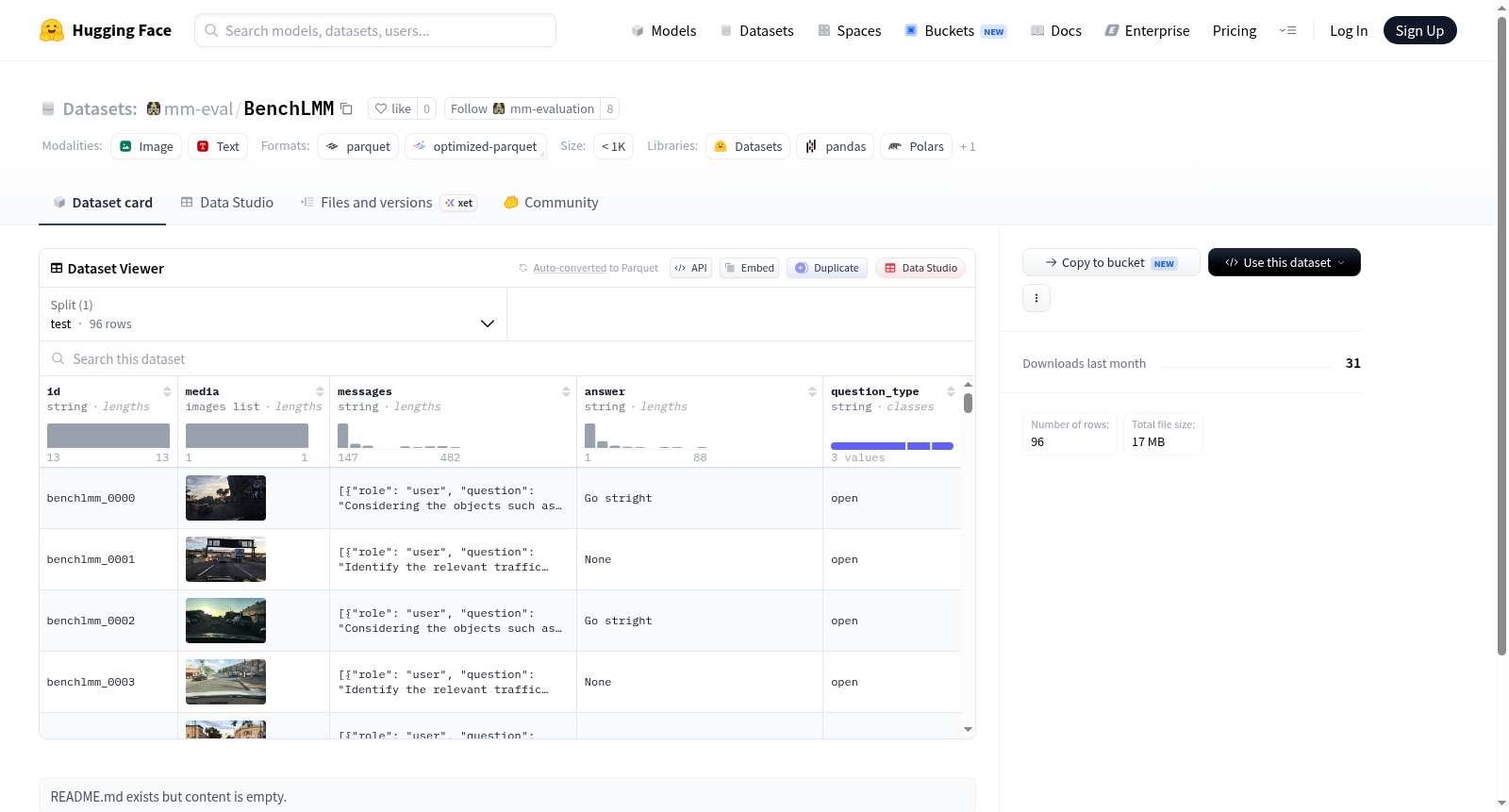Screen dimensions: 1509x812
Task: Sort the media column using its icon
Action: click(320, 391)
